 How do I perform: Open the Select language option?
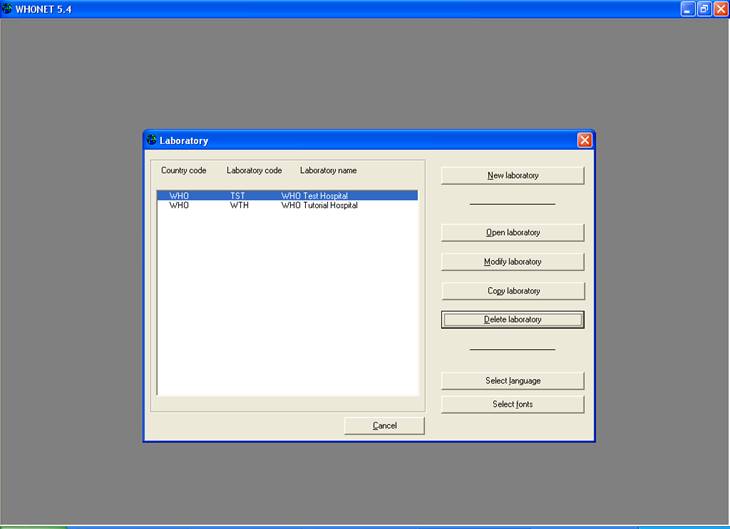pos(513,381)
